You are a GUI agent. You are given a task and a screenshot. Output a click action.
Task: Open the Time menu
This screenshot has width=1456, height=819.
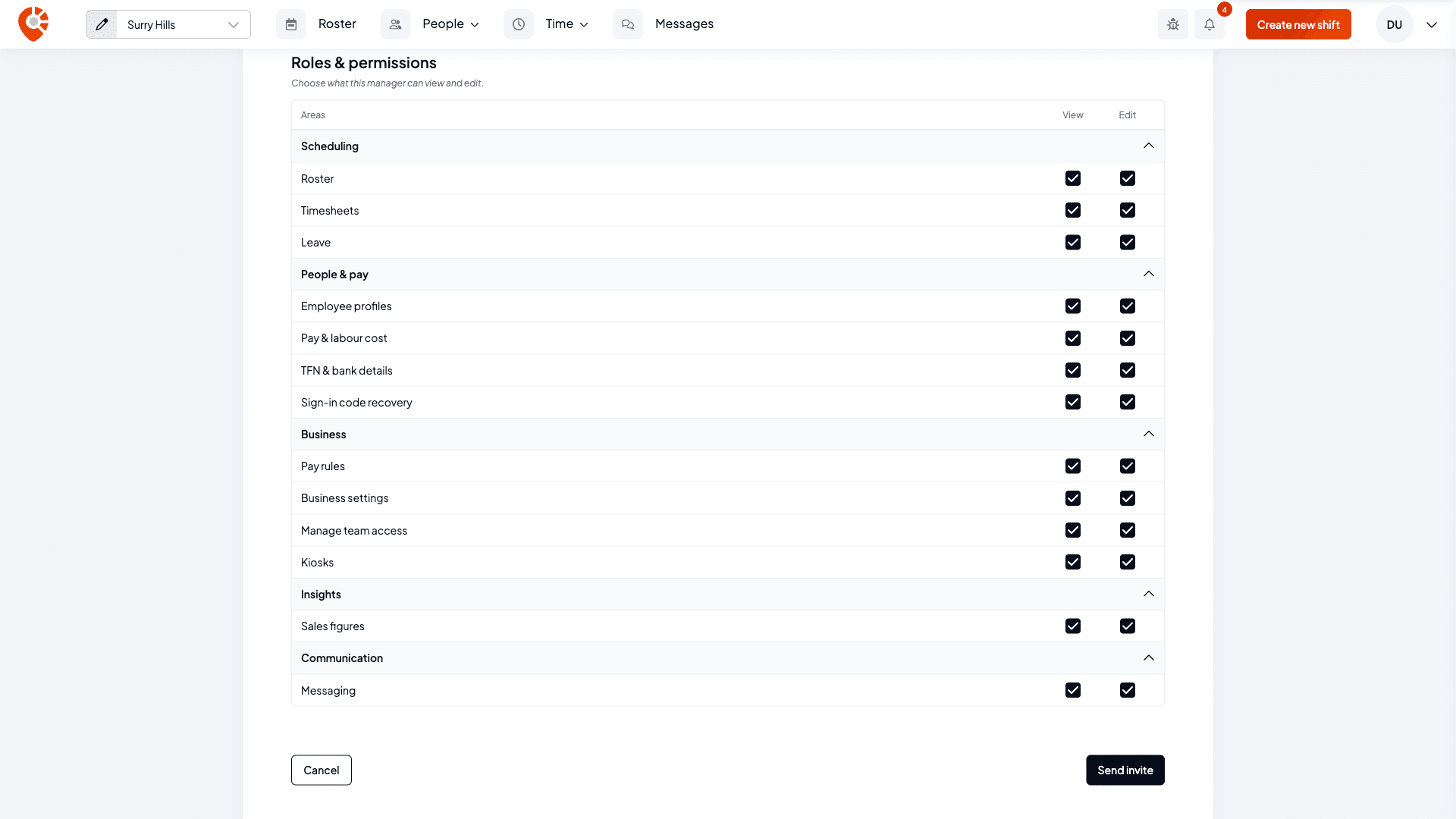(x=567, y=24)
